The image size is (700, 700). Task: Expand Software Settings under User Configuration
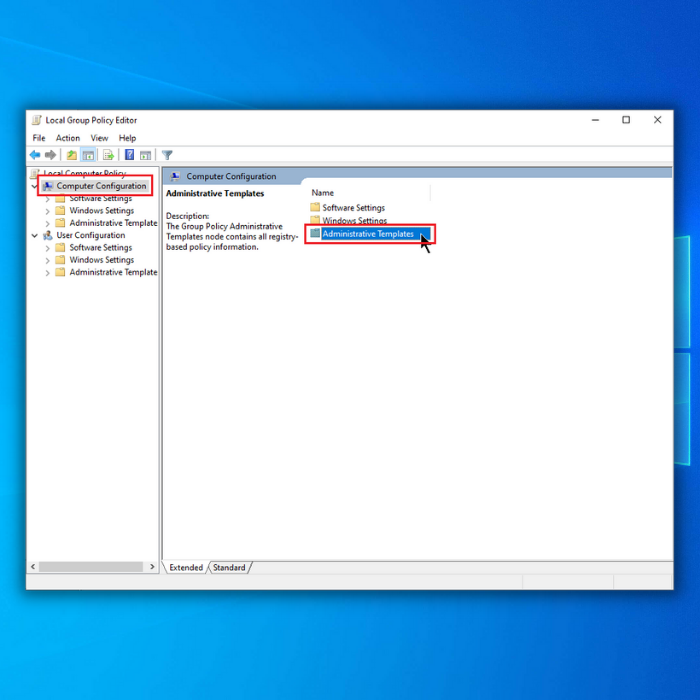[47, 248]
